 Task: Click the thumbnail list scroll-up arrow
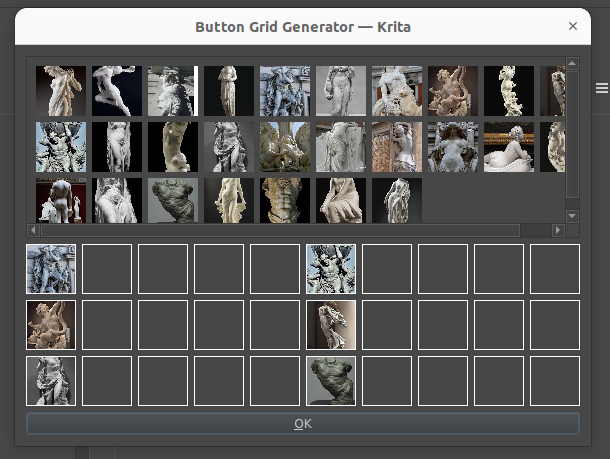pos(572,63)
